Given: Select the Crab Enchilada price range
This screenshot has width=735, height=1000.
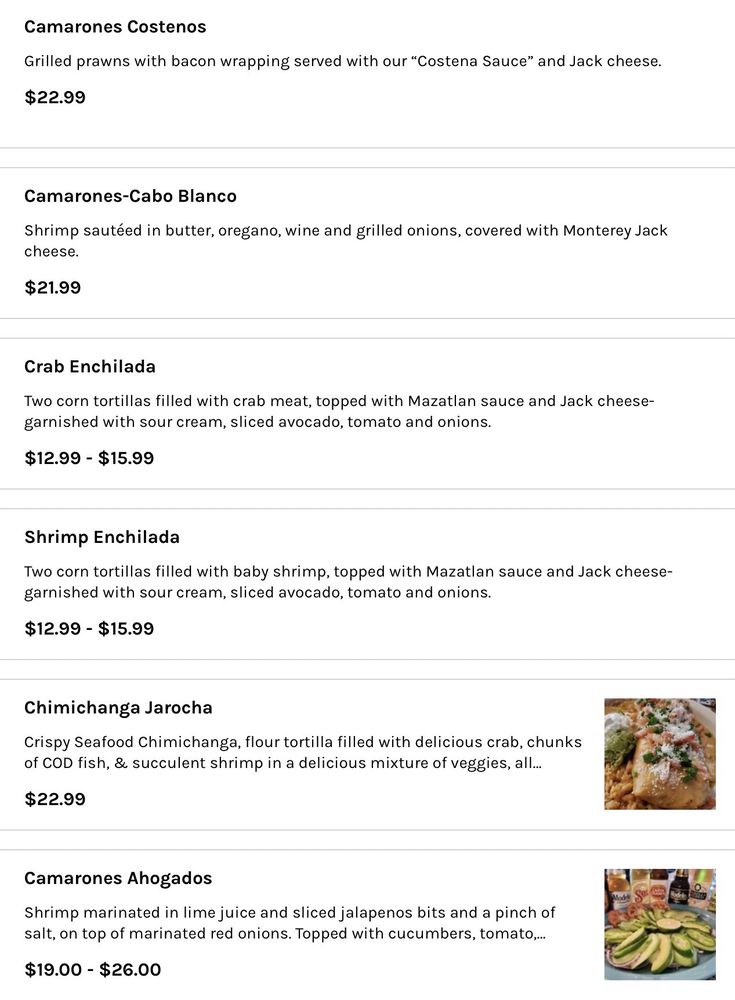Looking at the screenshot, I should 89,458.
